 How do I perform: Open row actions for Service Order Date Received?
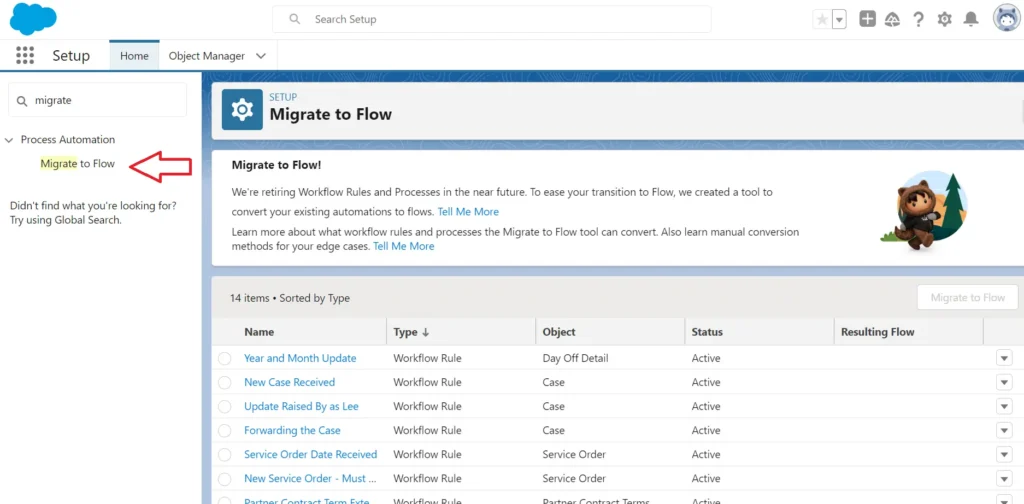coord(1004,454)
